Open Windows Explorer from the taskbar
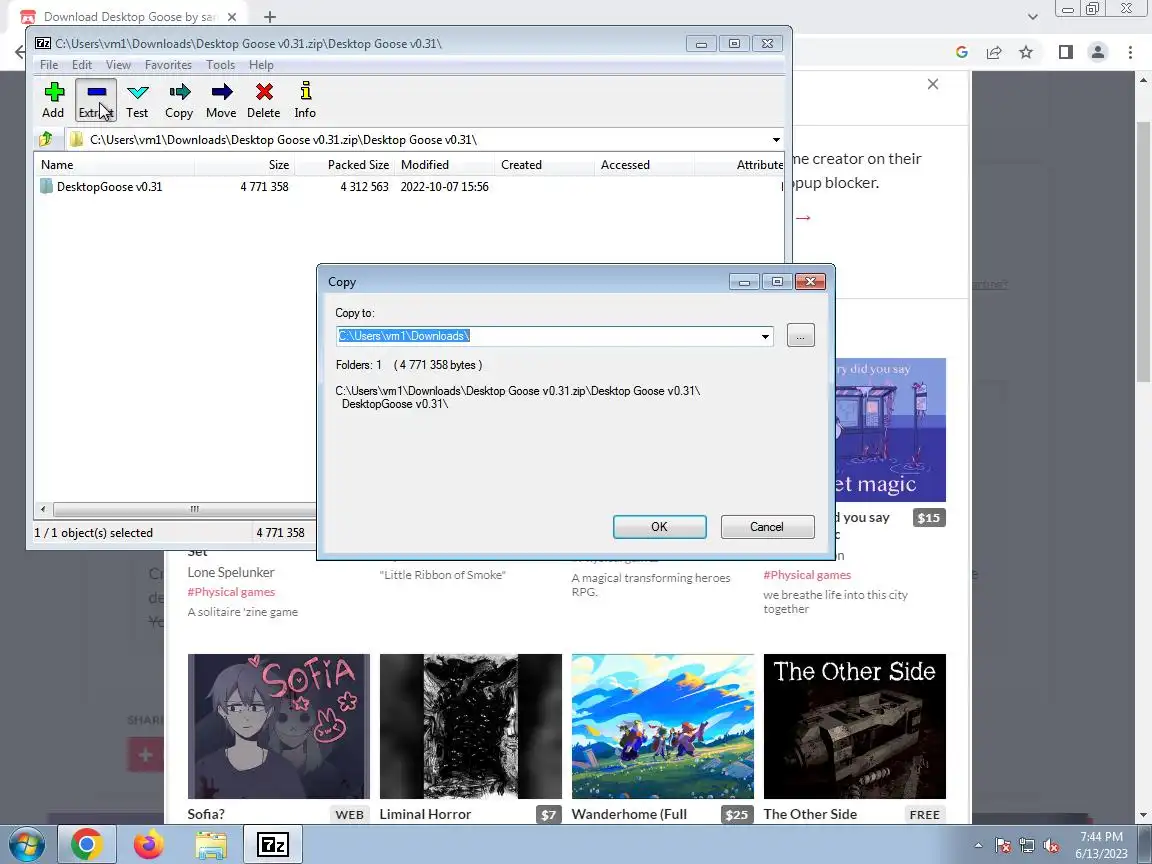 (x=210, y=844)
